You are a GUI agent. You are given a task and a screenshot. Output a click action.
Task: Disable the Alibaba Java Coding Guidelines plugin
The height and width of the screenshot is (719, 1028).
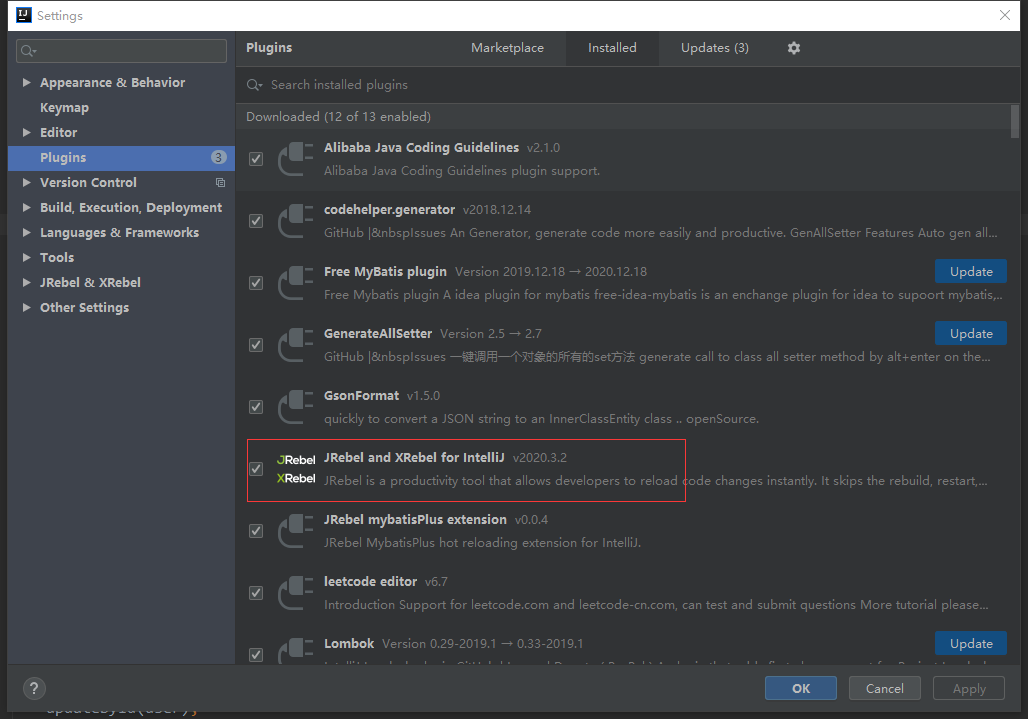(x=256, y=159)
